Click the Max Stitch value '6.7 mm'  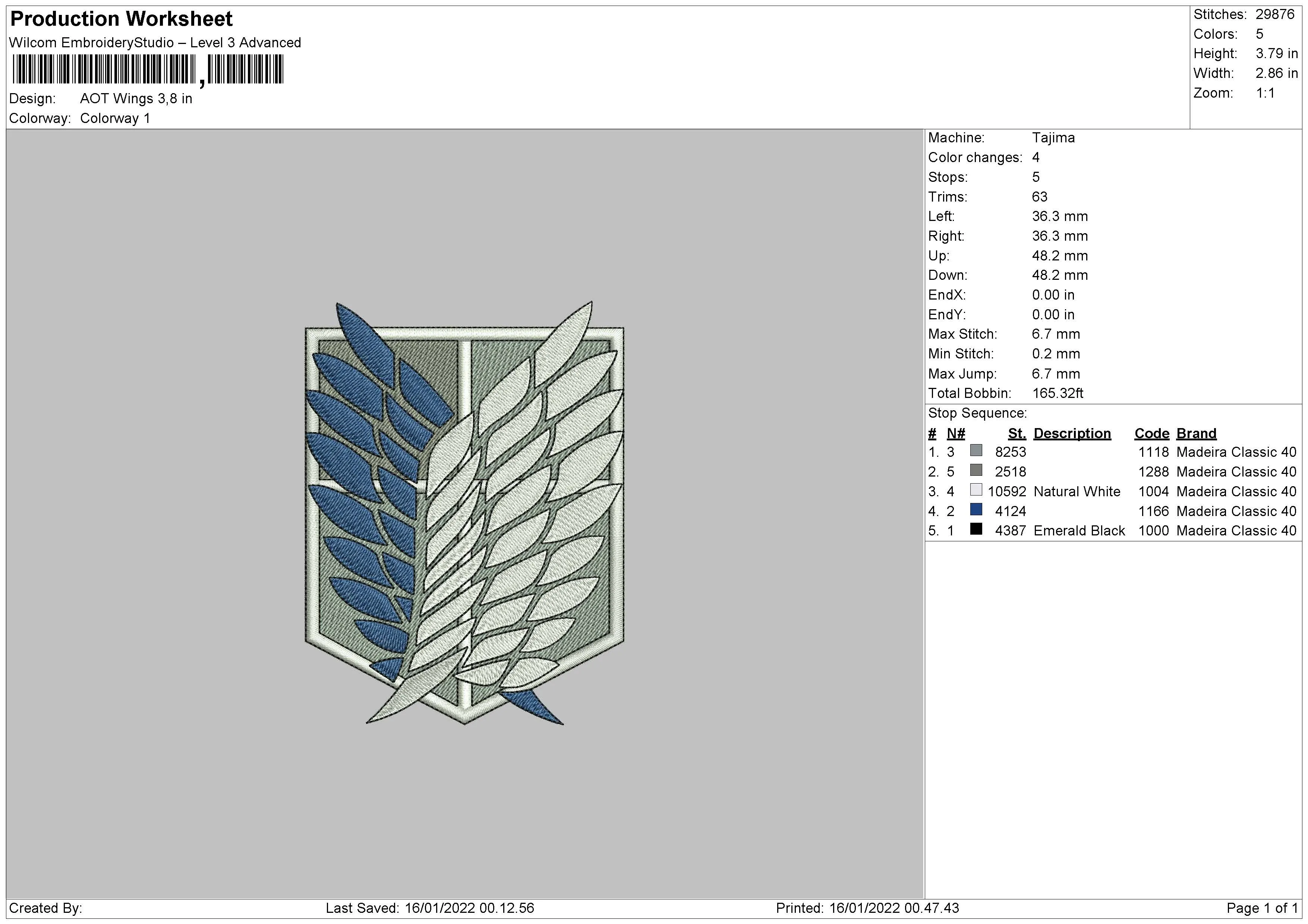(1056, 334)
